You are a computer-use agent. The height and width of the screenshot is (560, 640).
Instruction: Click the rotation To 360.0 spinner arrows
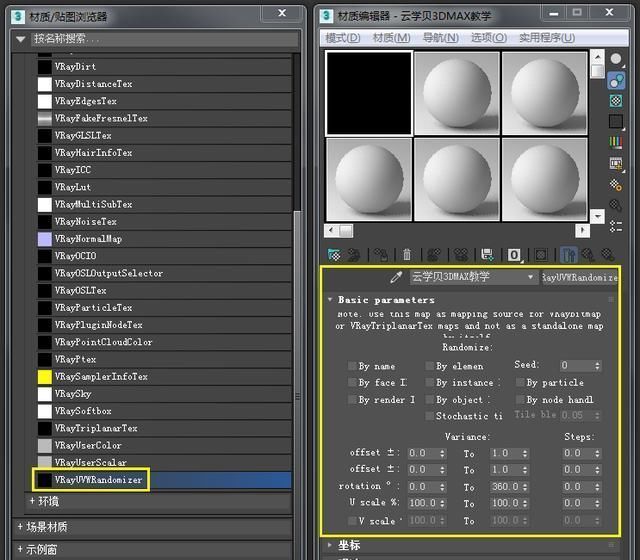524,487
